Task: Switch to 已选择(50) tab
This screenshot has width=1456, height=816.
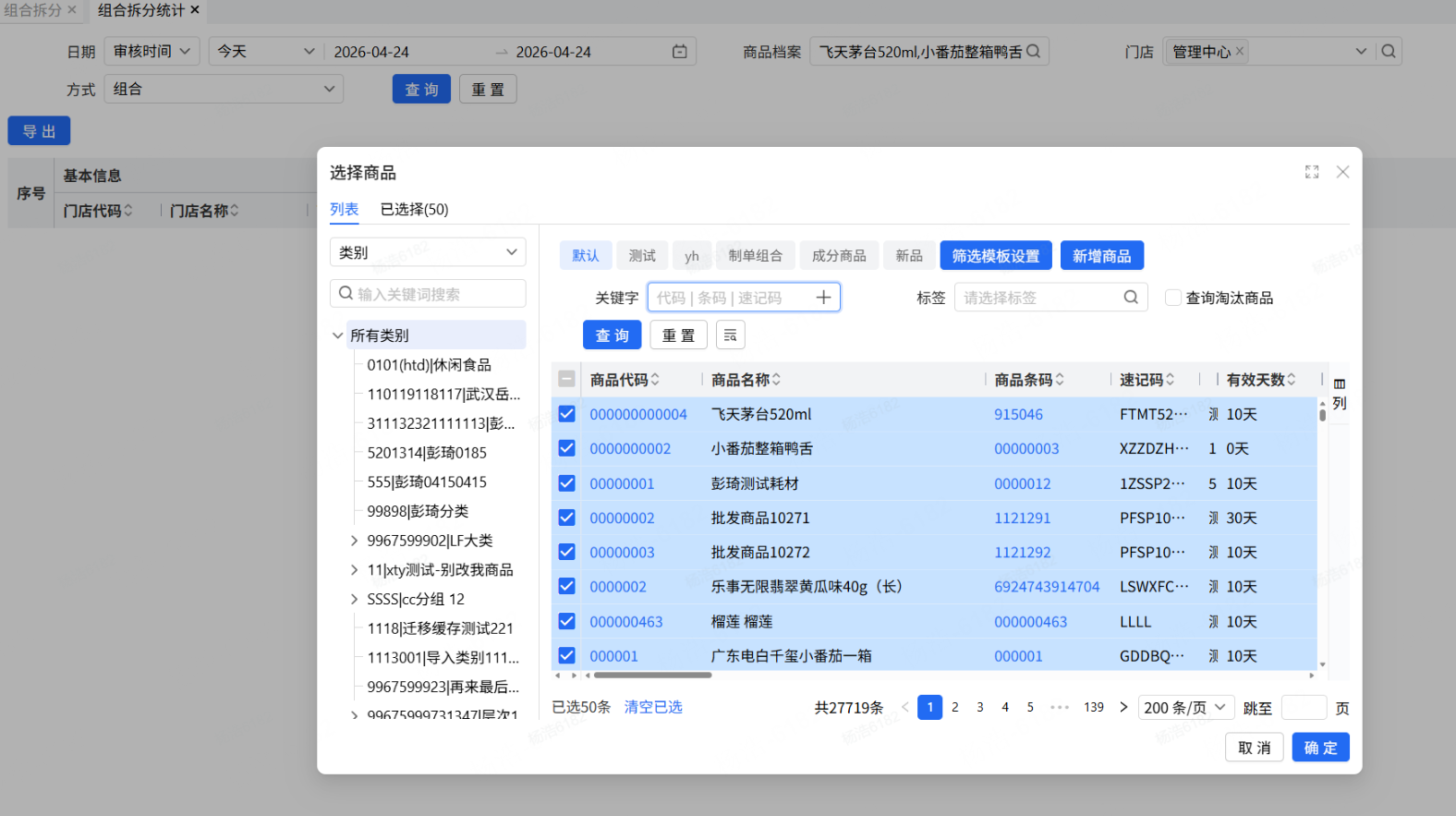Action: [x=415, y=210]
